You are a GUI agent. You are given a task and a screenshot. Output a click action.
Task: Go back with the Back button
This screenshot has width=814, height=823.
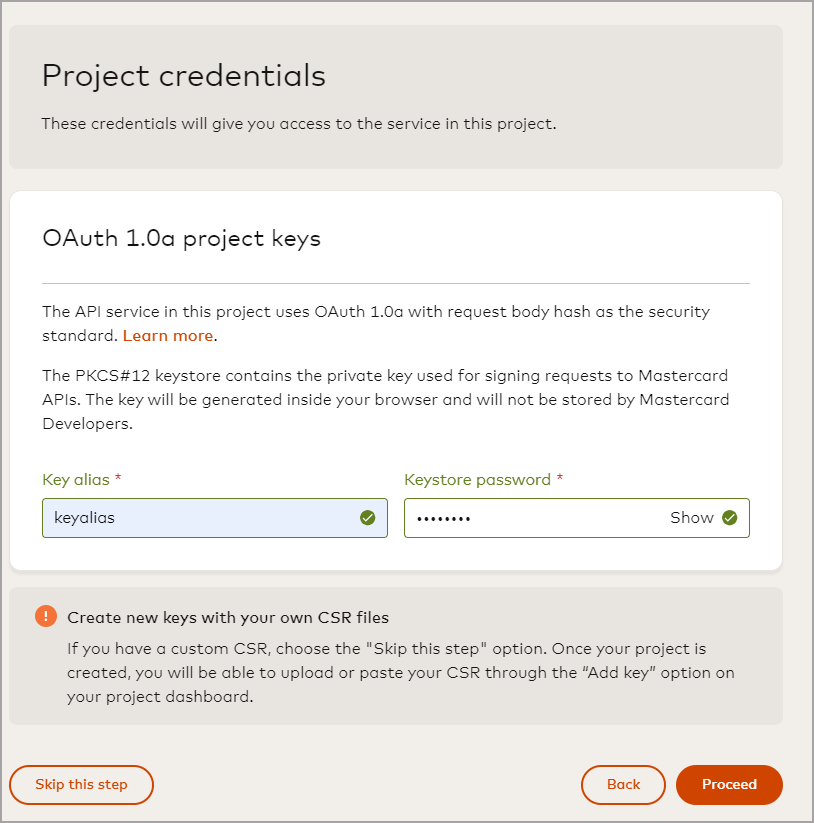click(623, 785)
